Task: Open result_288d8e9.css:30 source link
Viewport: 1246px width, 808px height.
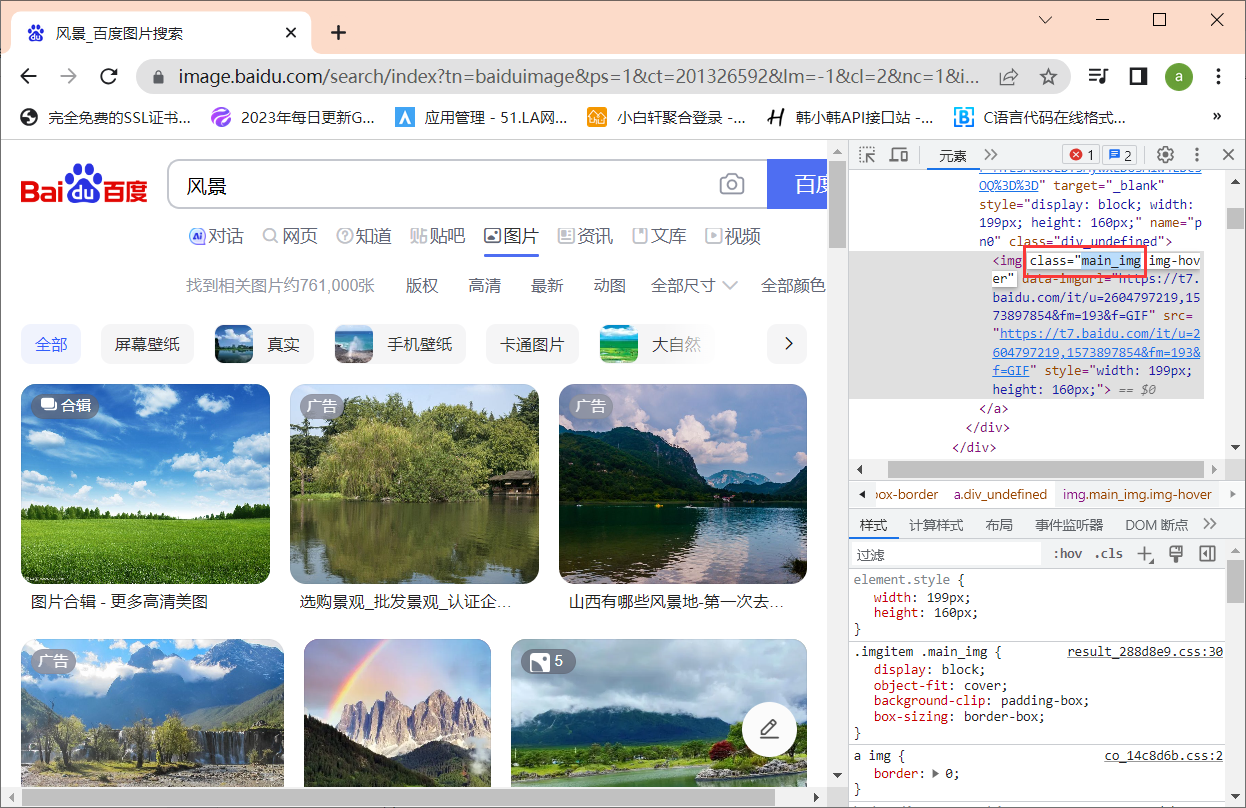Action: [1144, 652]
